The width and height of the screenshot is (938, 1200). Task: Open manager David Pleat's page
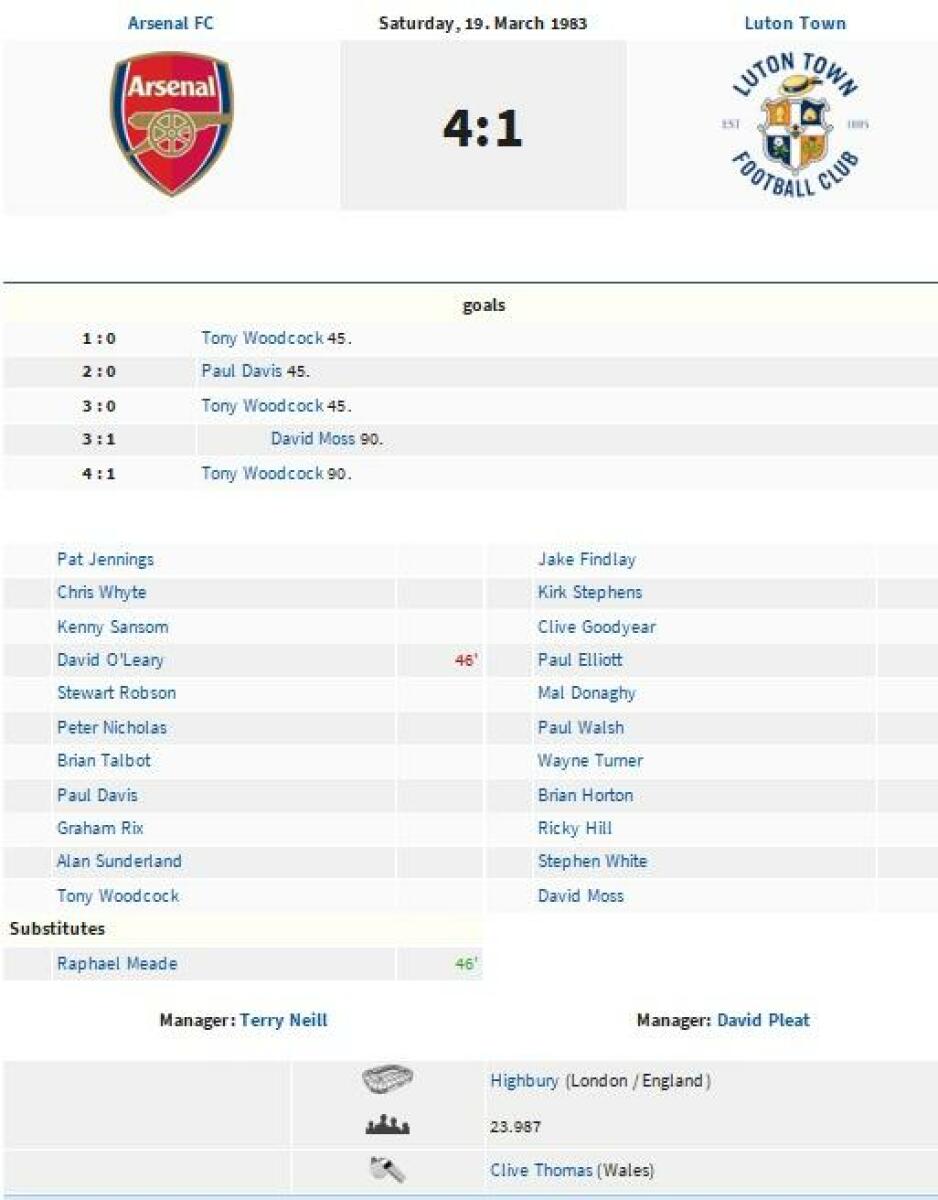pos(763,1020)
